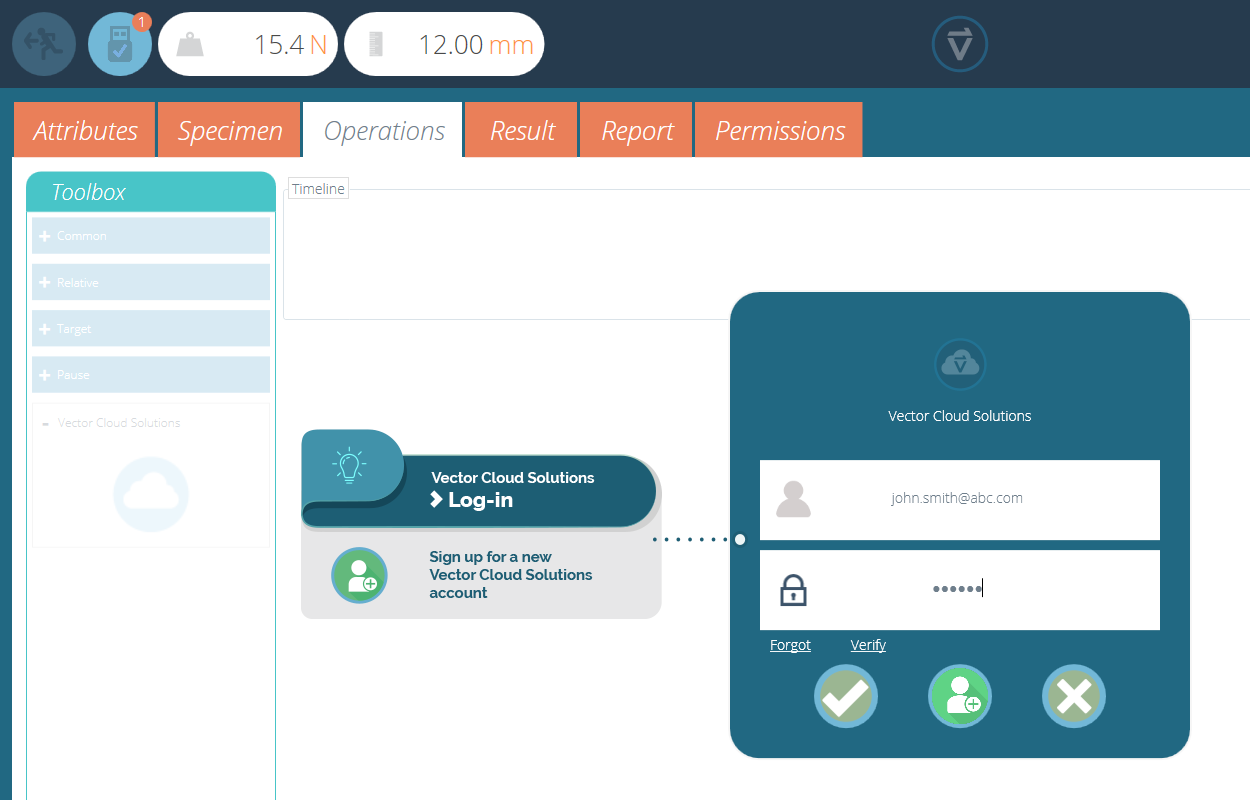This screenshot has width=1250, height=800.
Task: Confirm login with the checkmark button
Action: (846, 696)
